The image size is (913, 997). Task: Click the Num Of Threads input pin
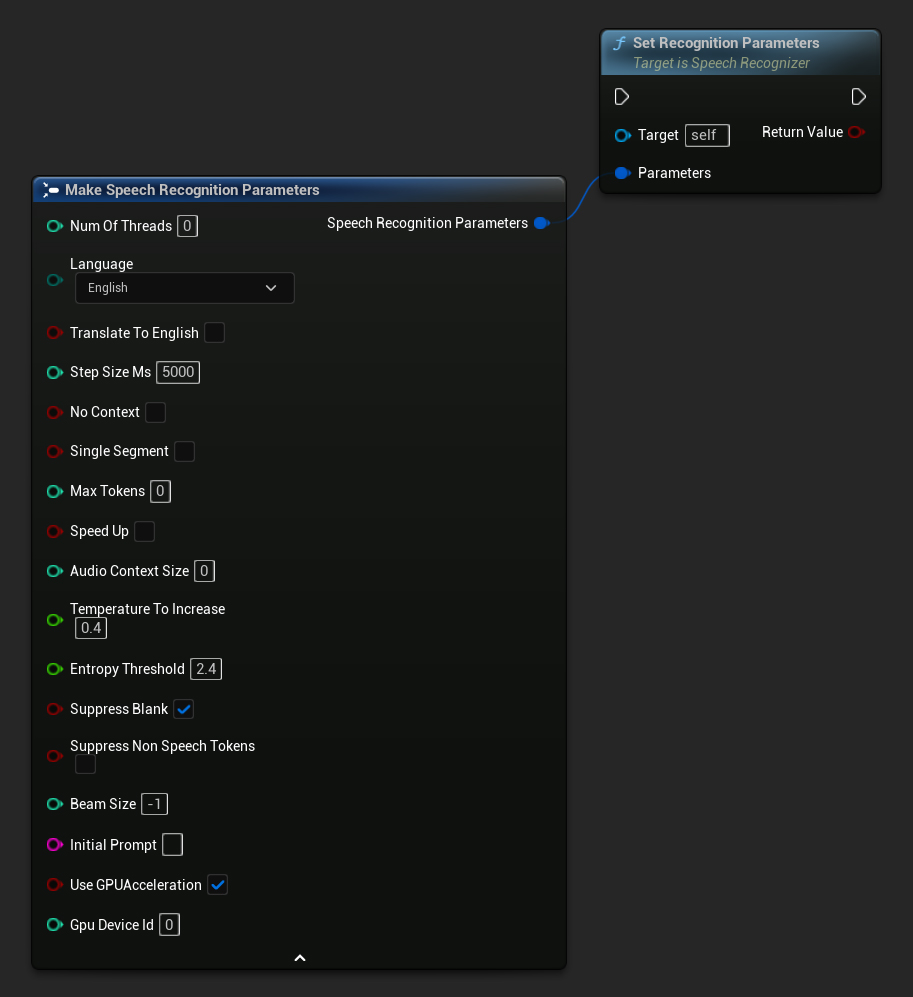[54, 226]
